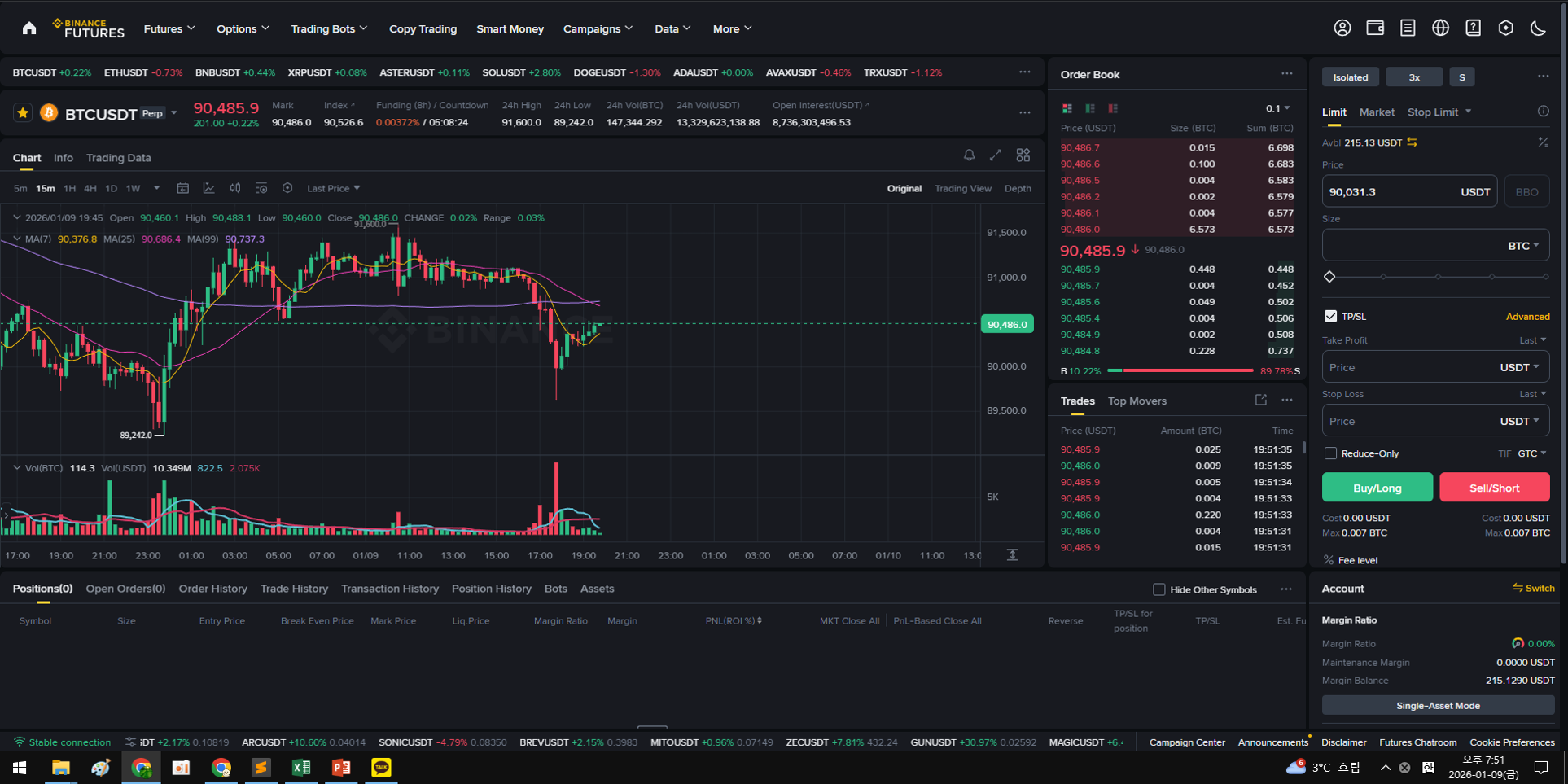Show bids only order book view
This screenshot has height=784, width=1568.
pos(1090,108)
